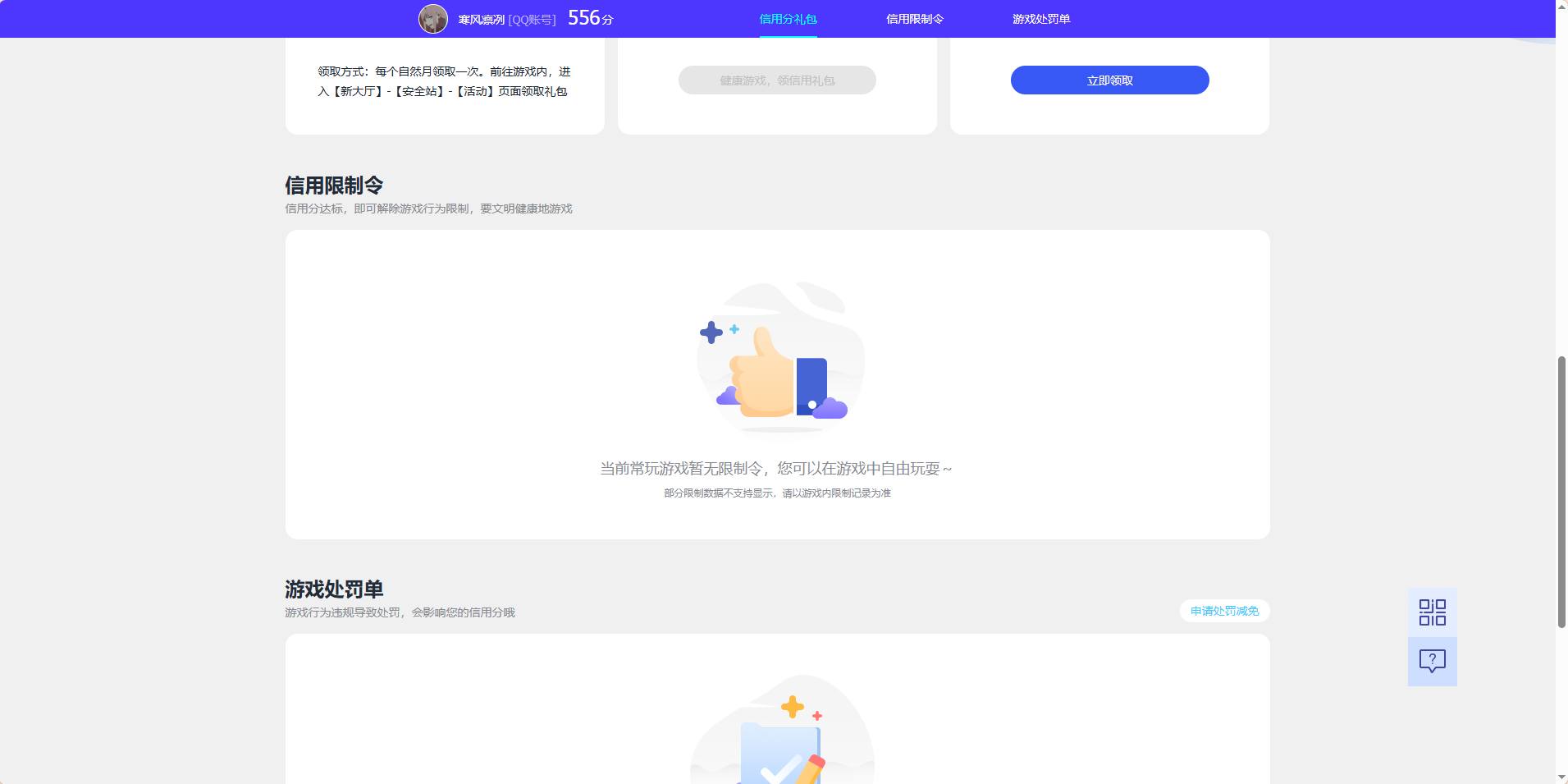Open 申请处罚减免 link

click(1224, 611)
